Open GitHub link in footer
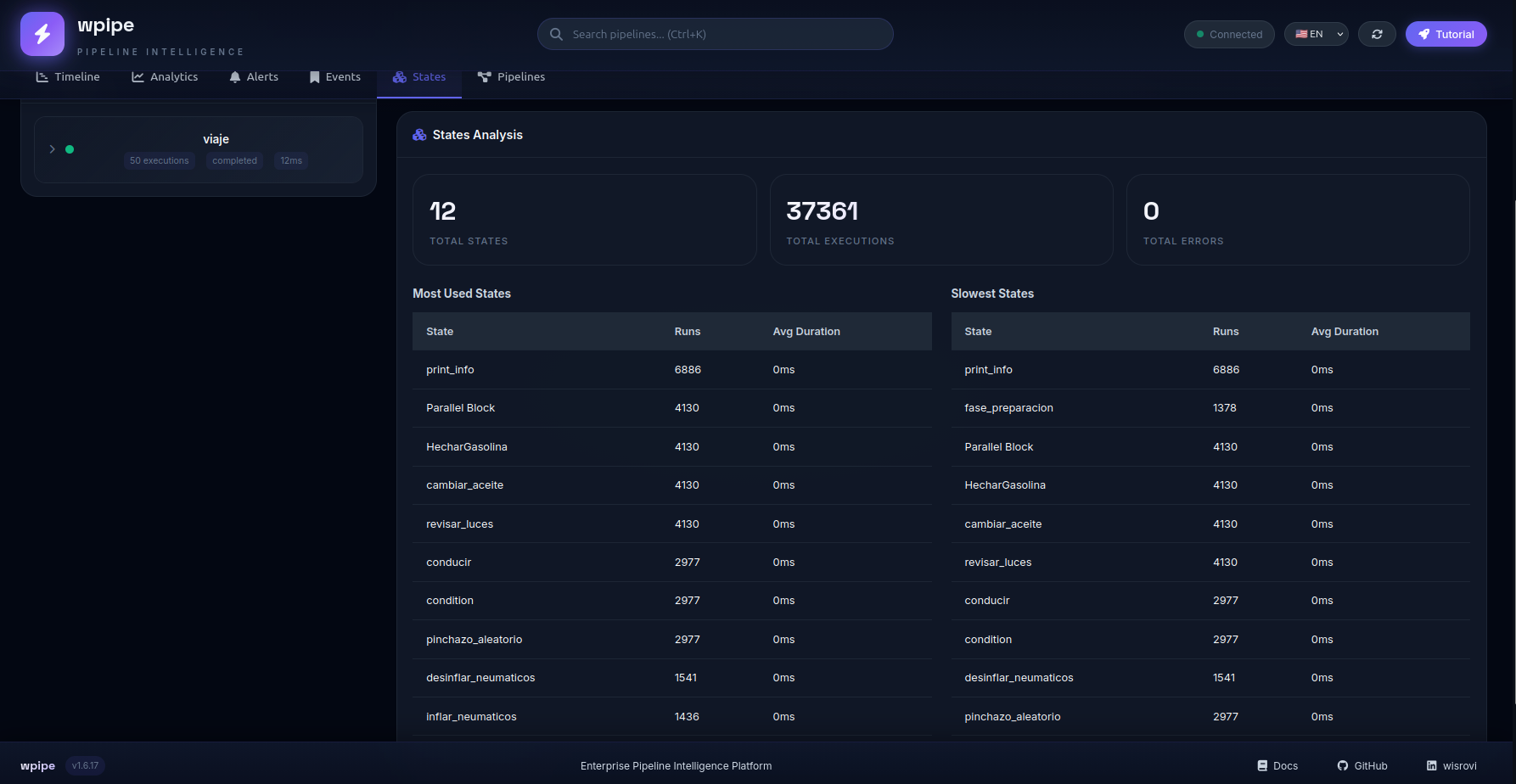 (1362, 765)
